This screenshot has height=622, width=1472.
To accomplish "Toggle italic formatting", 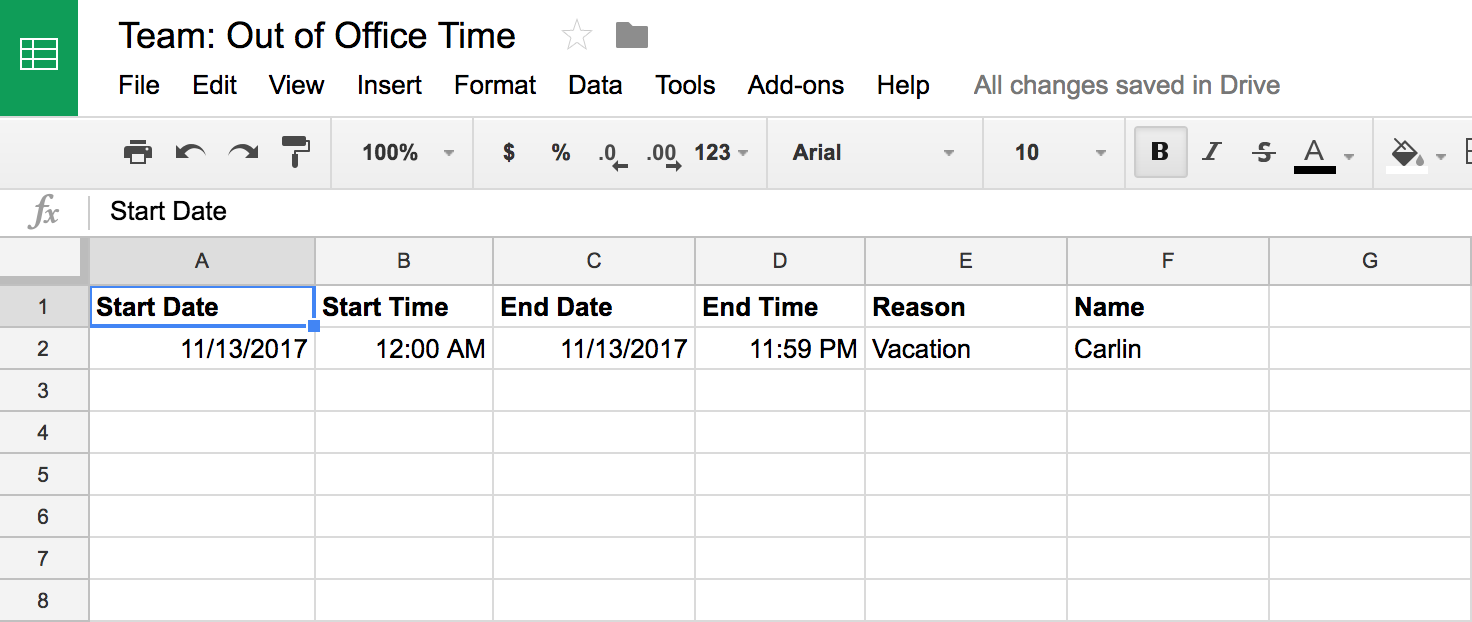I will (1212, 152).
